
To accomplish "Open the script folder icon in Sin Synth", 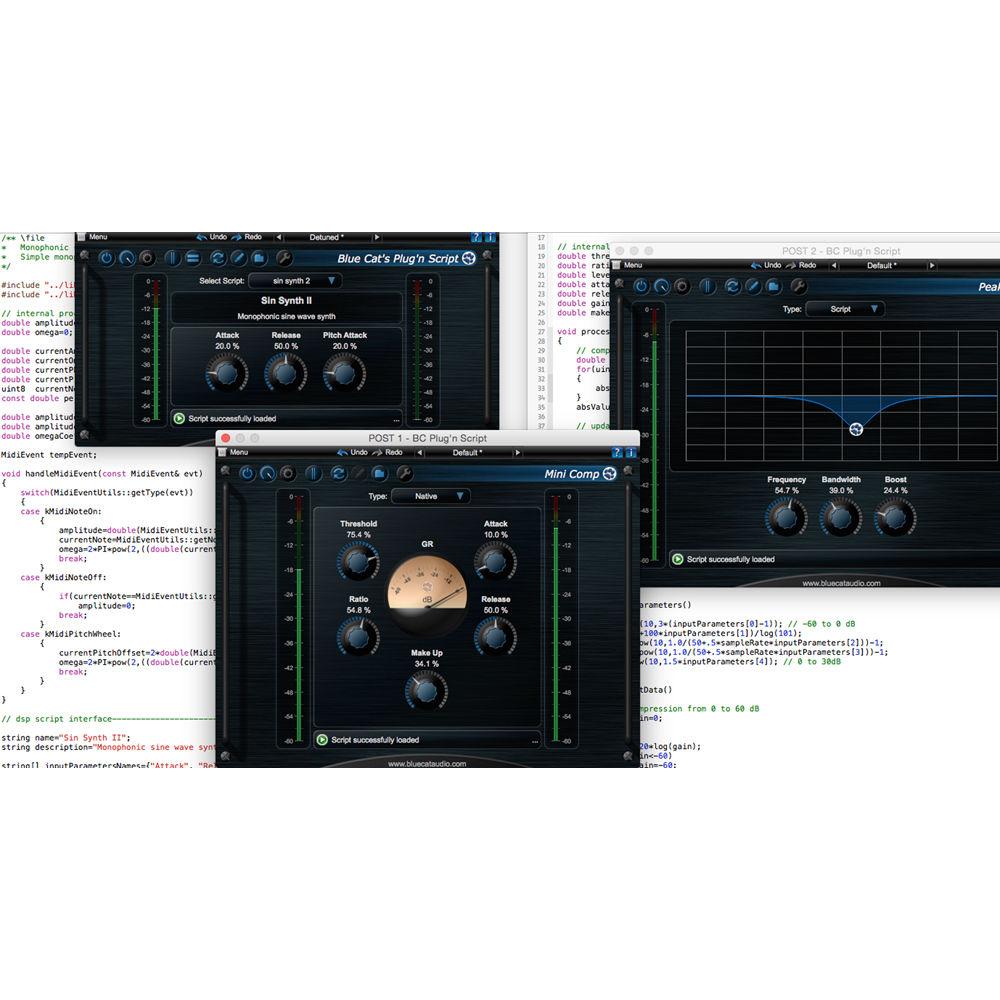I will [x=261, y=258].
